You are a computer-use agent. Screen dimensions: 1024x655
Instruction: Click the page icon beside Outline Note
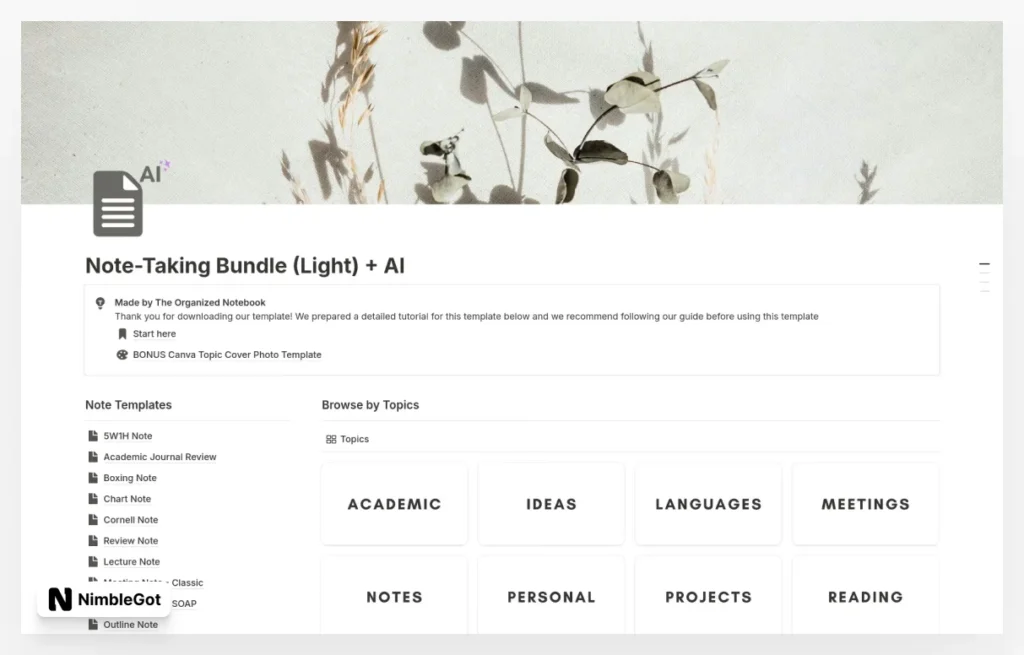pyautogui.click(x=93, y=624)
